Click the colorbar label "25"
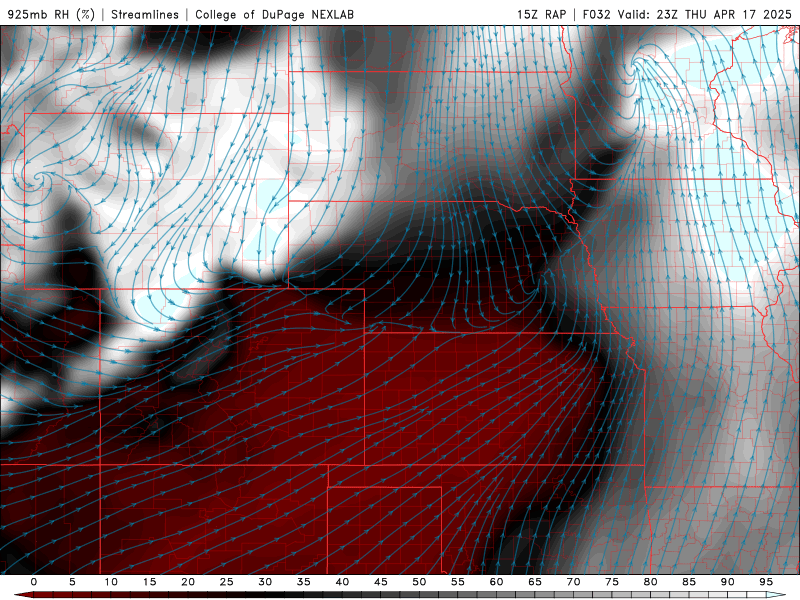800x600 pixels. [x=227, y=582]
